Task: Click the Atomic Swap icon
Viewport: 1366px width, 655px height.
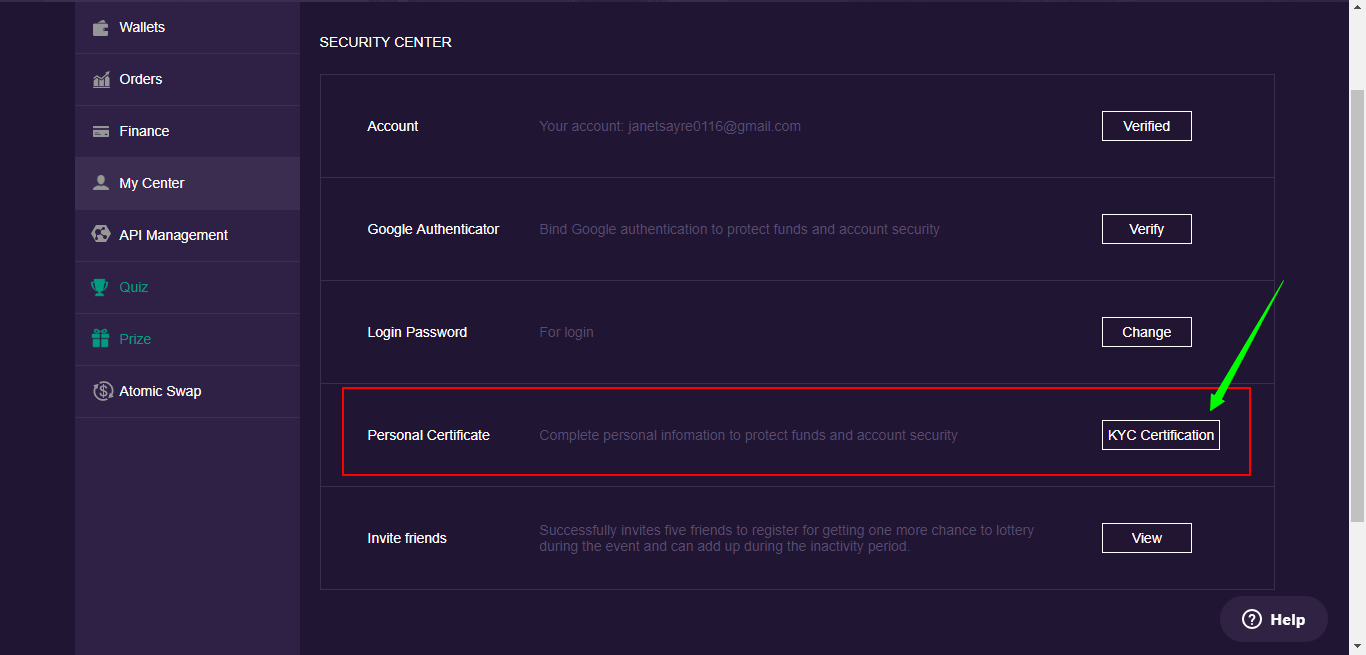Action: (102, 391)
